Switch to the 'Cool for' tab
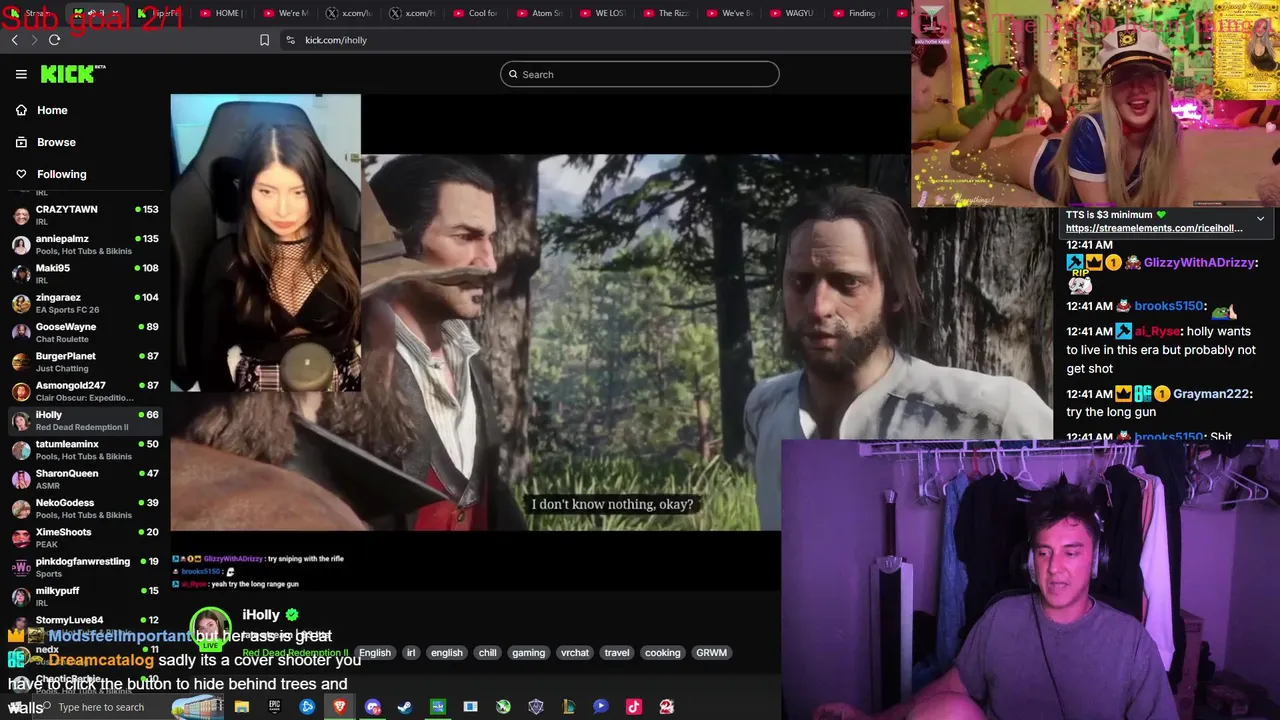Screen dimensions: 1280x720 pyautogui.click(x=474, y=13)
